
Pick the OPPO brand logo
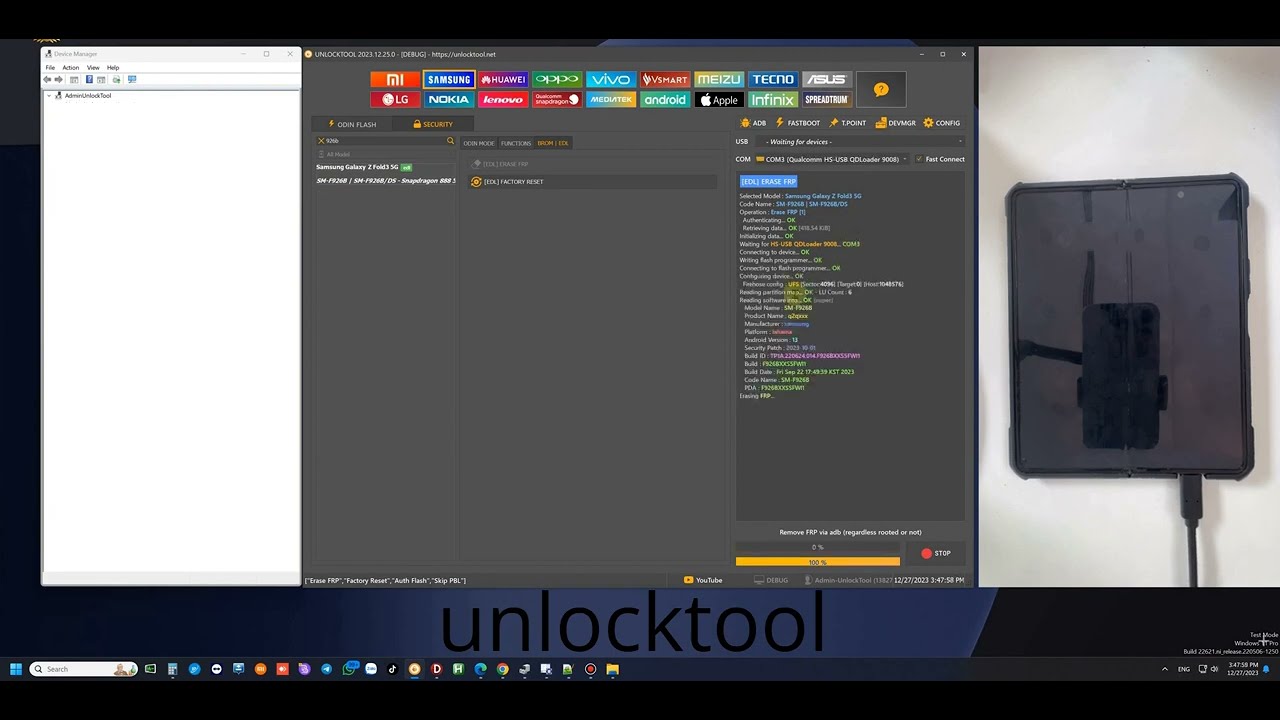point(557,79)
